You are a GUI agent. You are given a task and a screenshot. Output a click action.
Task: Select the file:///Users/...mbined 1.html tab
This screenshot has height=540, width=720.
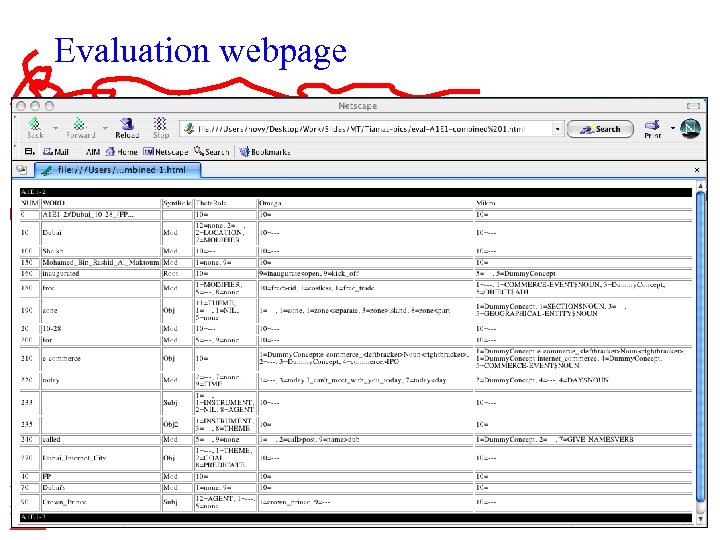[118, 170]
